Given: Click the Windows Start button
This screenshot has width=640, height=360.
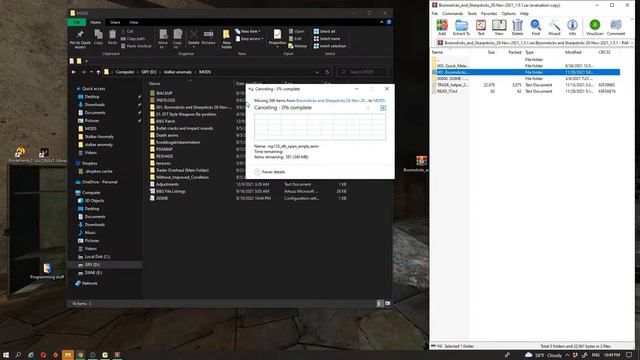Looking at the screenshot, I should 6,355.
